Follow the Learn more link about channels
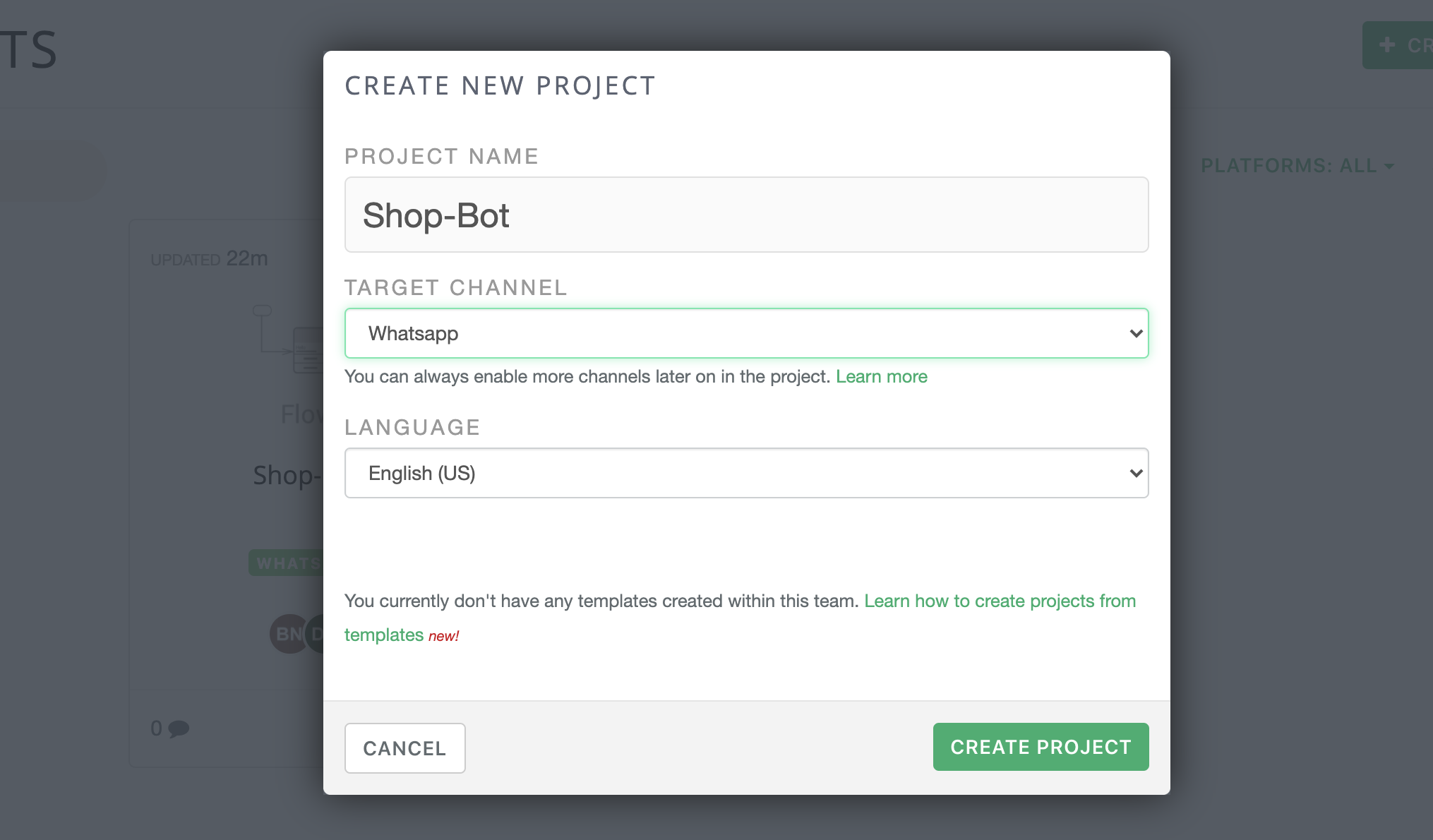 (881, 376)
